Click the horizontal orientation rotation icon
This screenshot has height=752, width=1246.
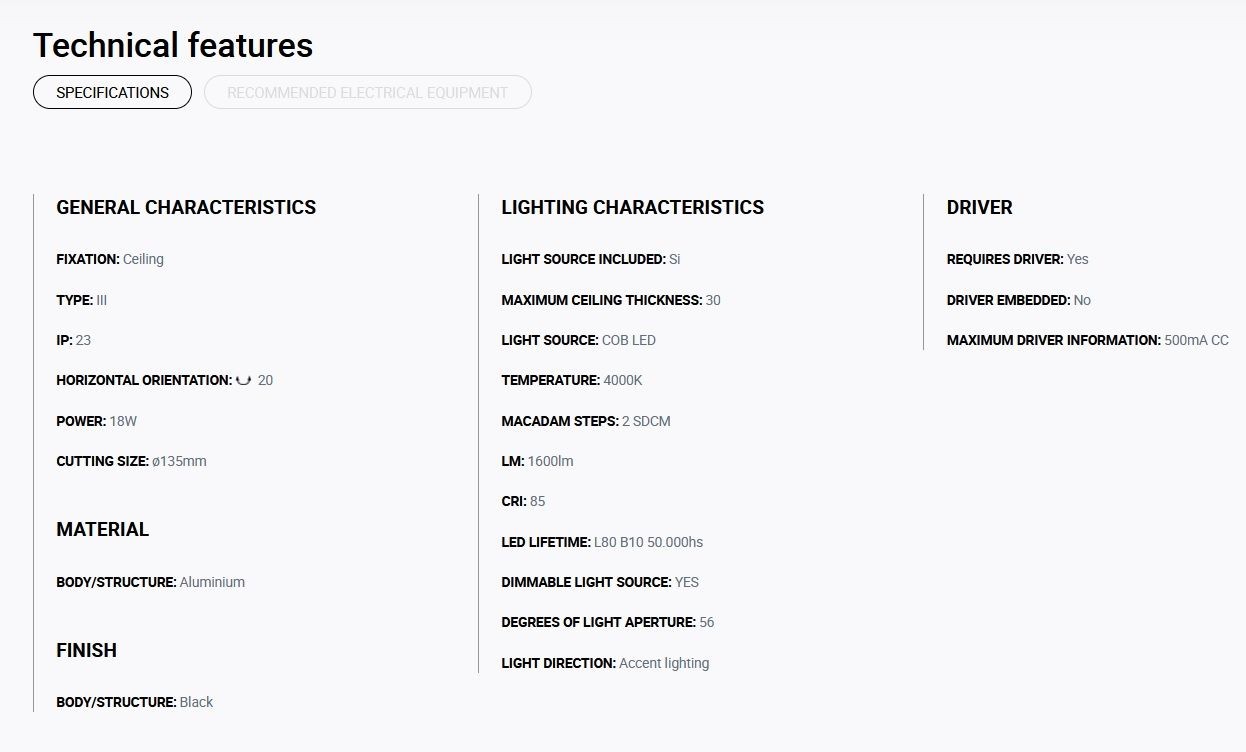point(243,381)
